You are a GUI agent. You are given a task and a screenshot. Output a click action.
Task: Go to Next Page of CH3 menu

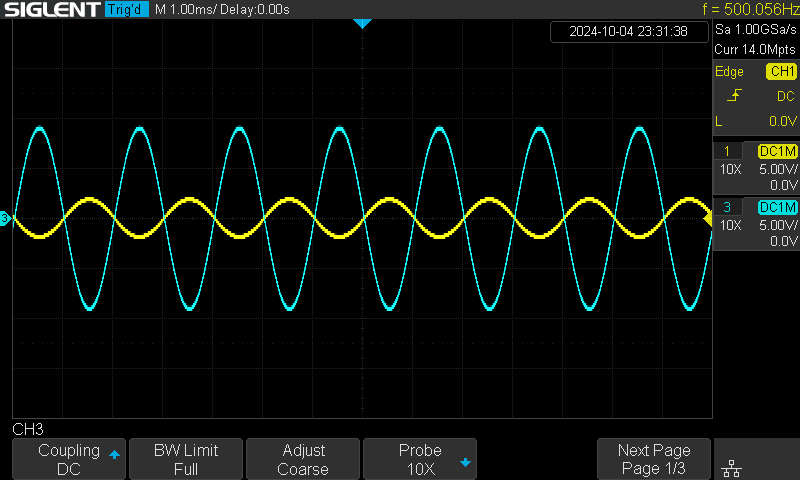[653, 459]
